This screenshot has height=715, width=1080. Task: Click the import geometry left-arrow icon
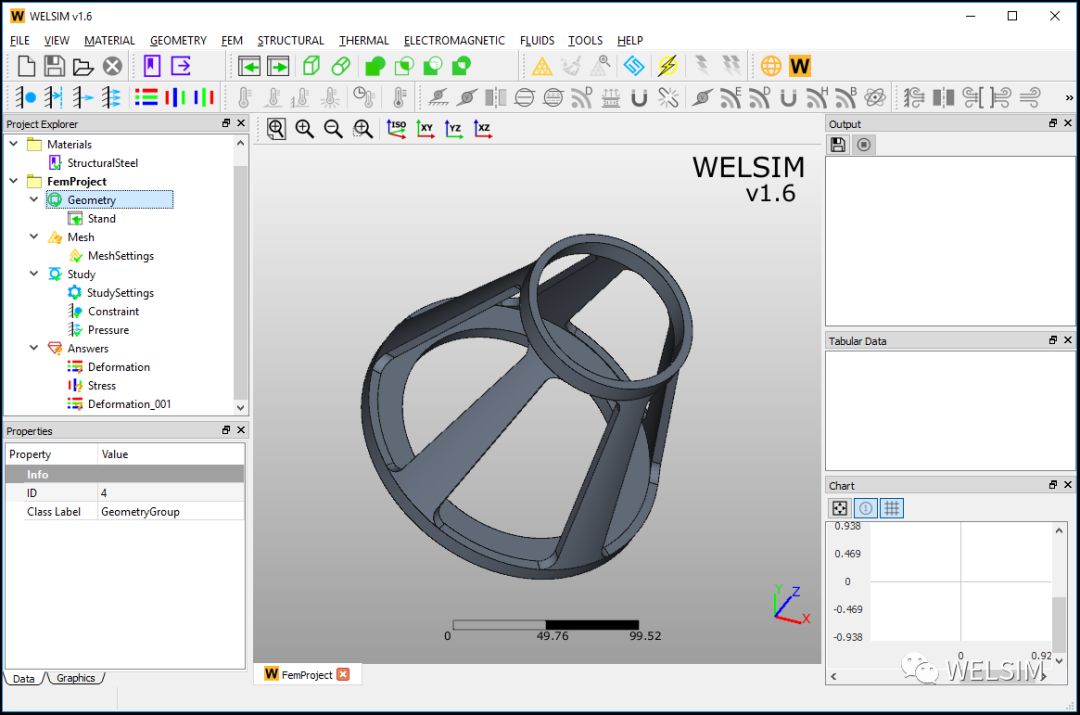pyautogui.click(x=249, y=66)
